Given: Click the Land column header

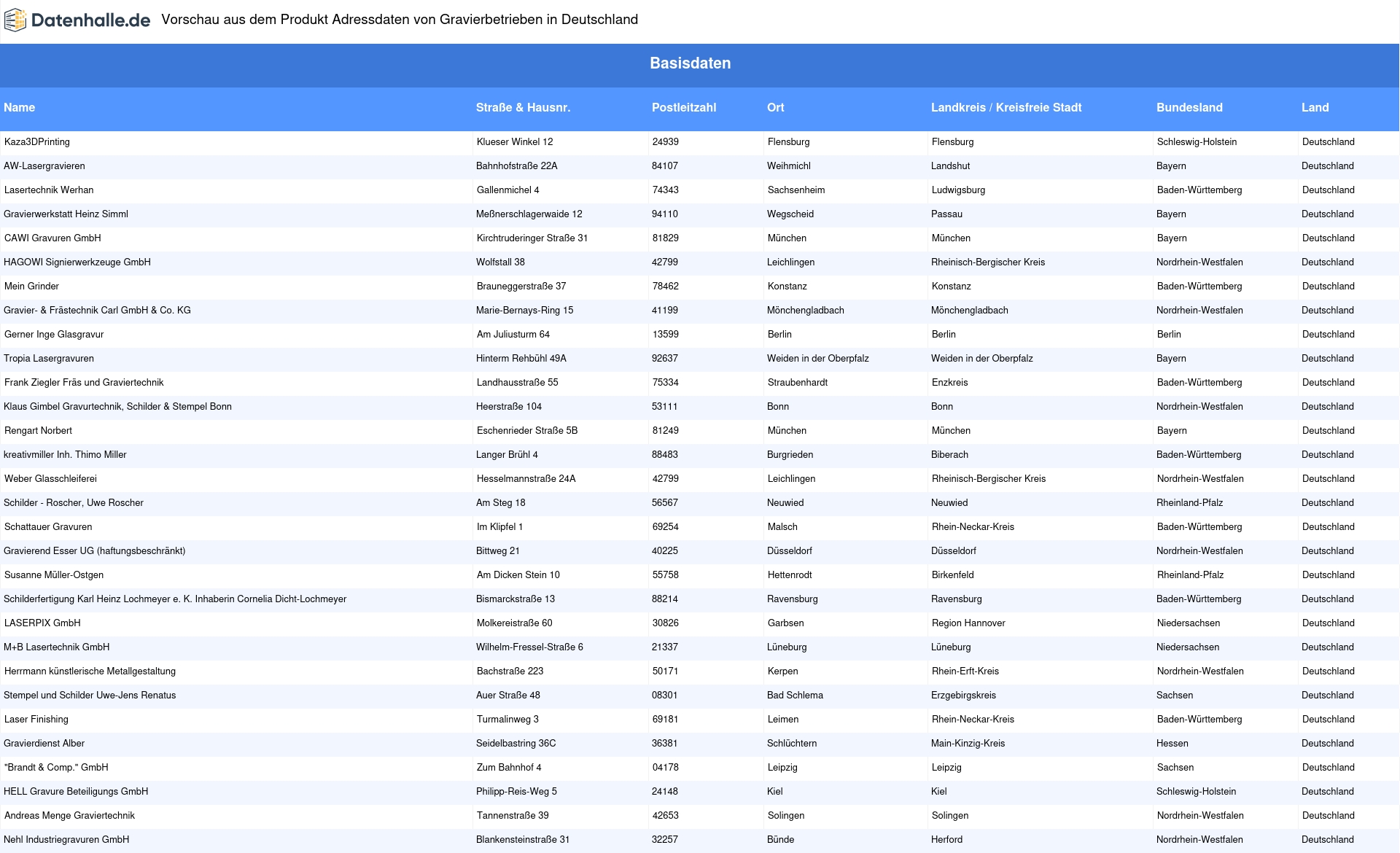Looking at the screenshot, I should (x=1315, y=107).
